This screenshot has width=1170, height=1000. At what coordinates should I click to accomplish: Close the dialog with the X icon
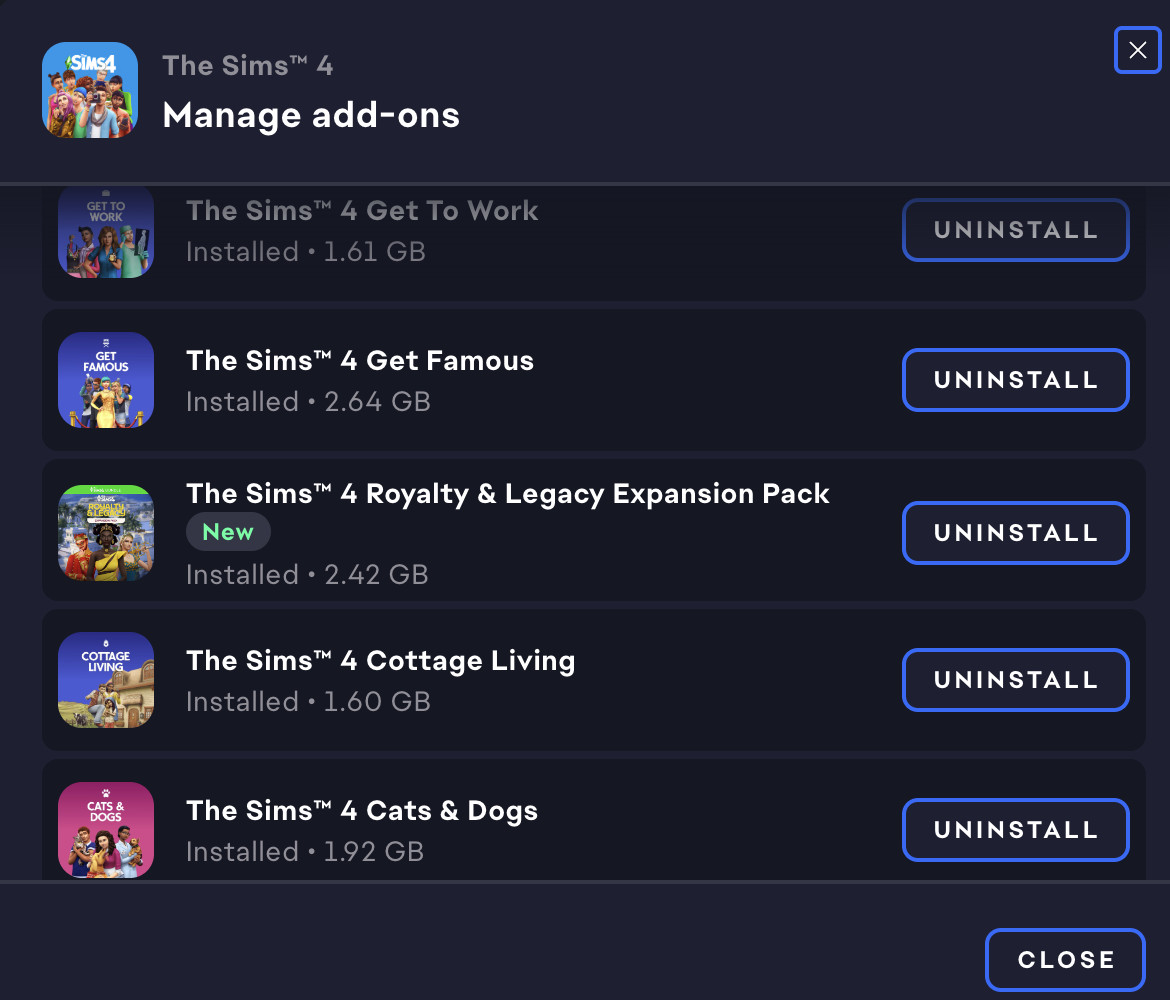[1137, 50]
